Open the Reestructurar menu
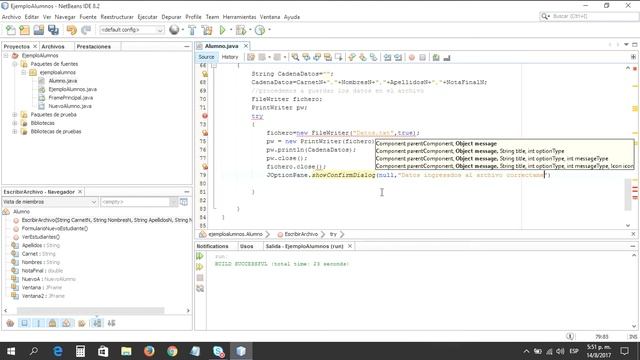640x360 pixels. pos(117,17)
